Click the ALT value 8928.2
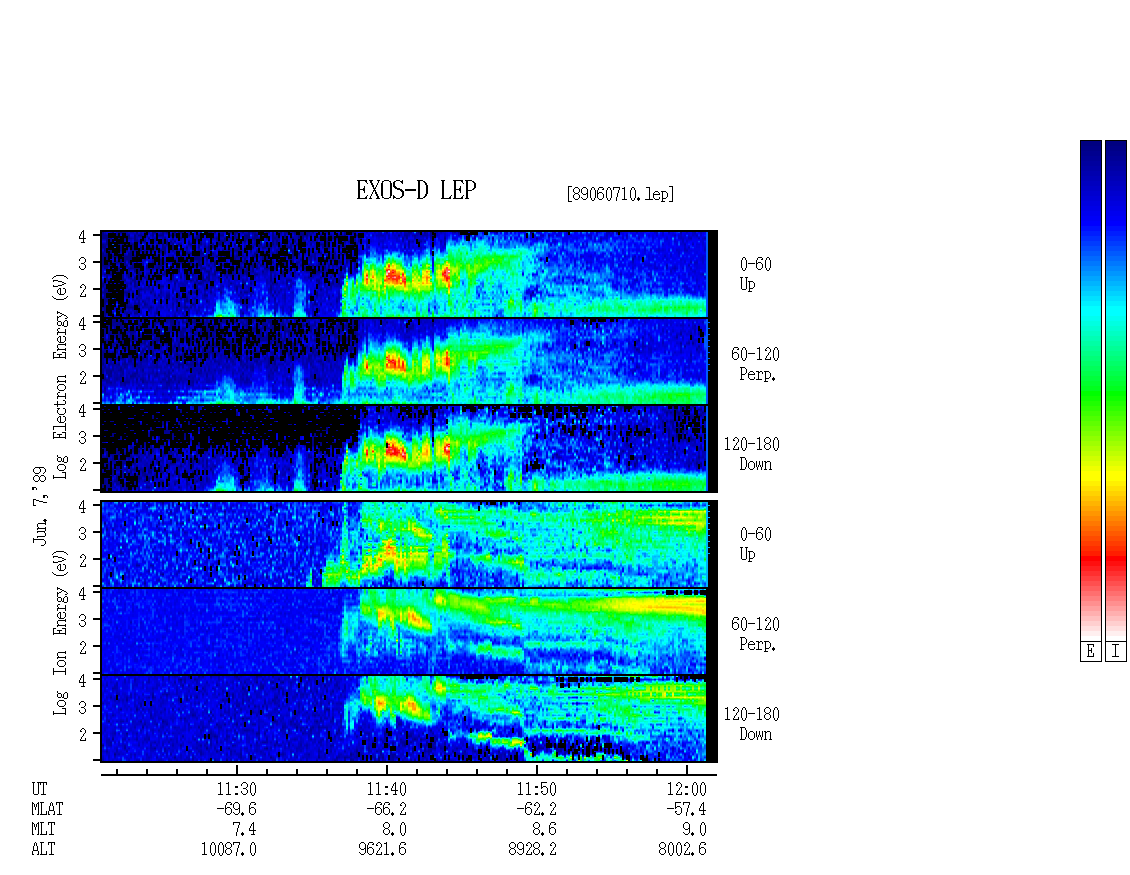The width and height of the screenshot is (1130, 875). 533,850
